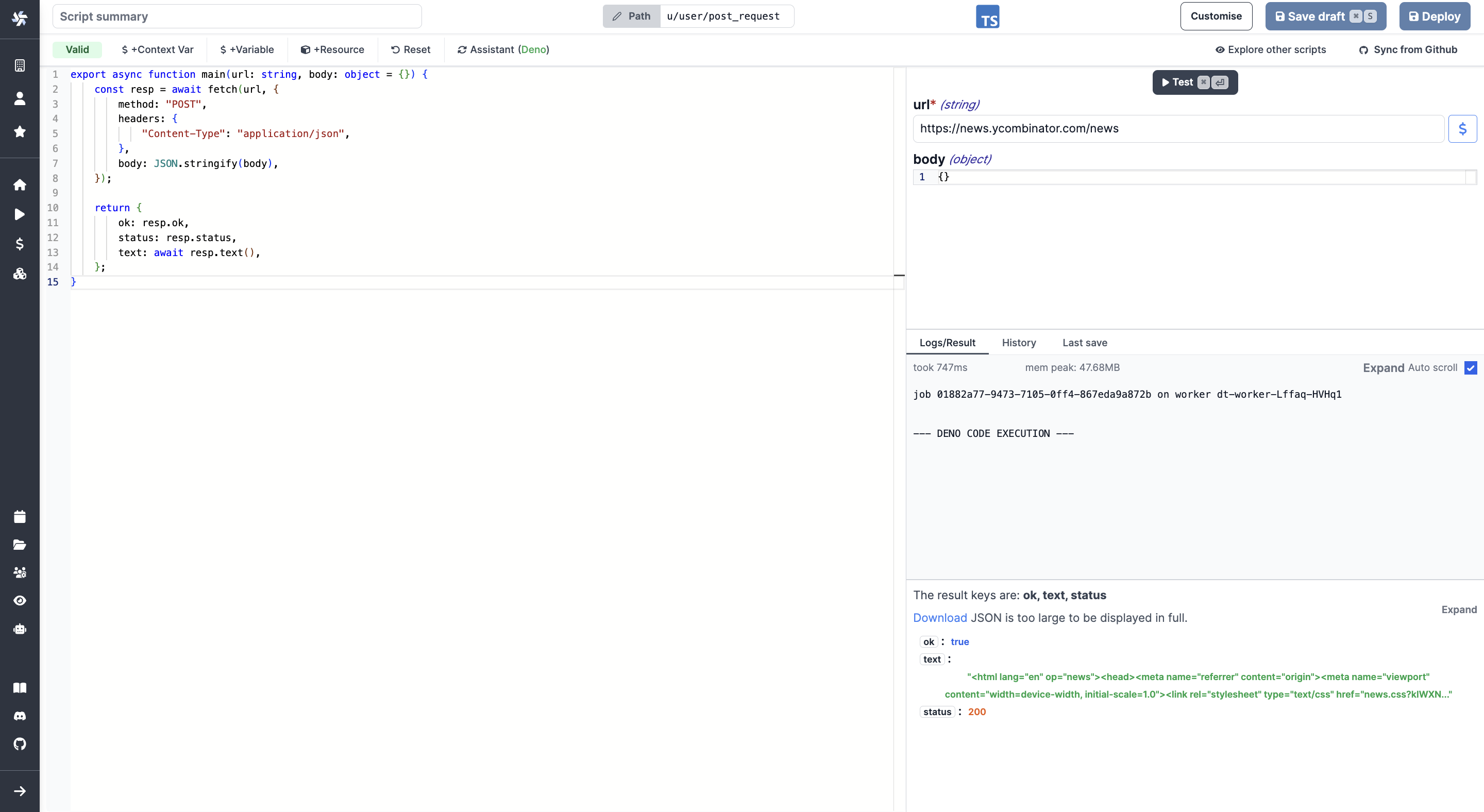Click the TypeScript language badge
1484x812 pixels.
coord(987,16)
